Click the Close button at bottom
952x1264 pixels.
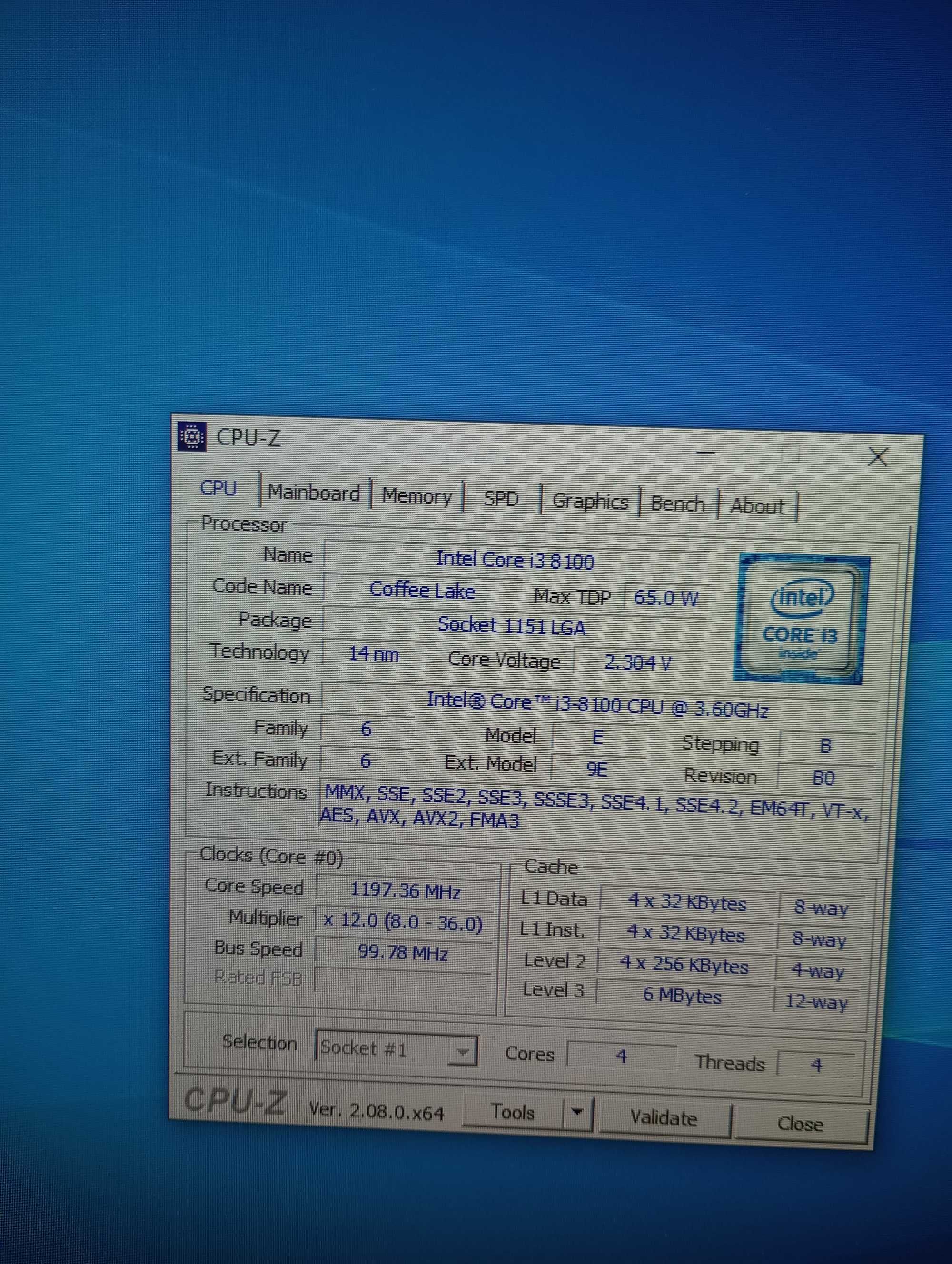(x=800, y=1124)
